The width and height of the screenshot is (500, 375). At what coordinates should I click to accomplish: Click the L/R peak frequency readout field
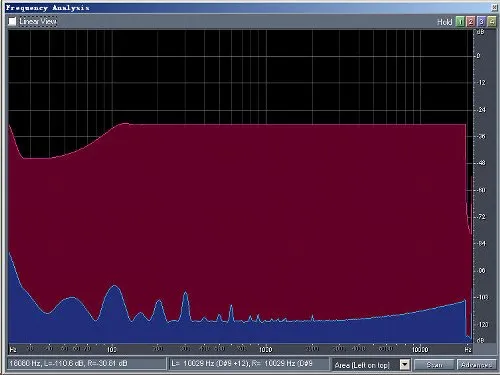249,363
